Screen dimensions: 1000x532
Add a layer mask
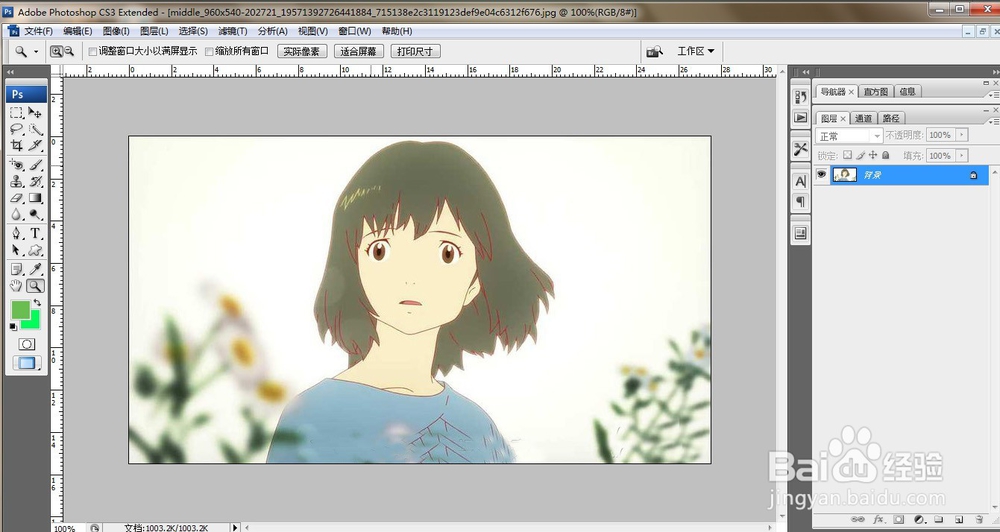tap(899, 519)
